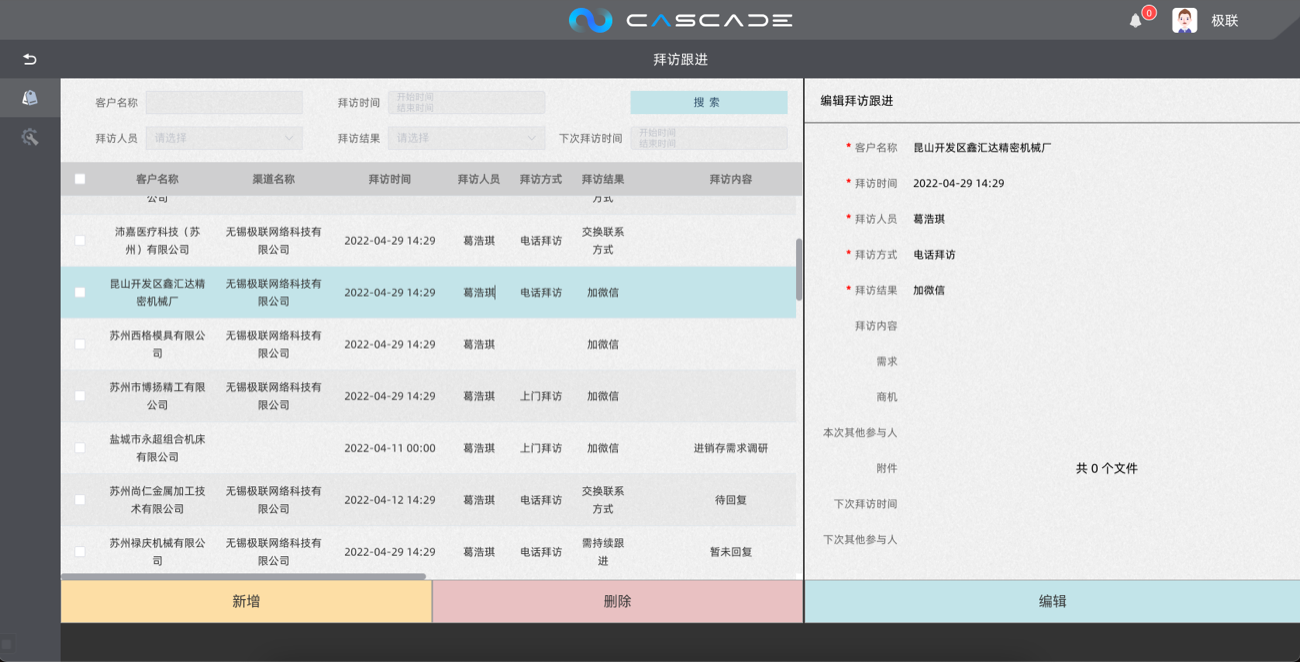The height and width of the screenshot is (663, 1300).
Task: Click the 搜索 button
Action: [x=708, y=102]
